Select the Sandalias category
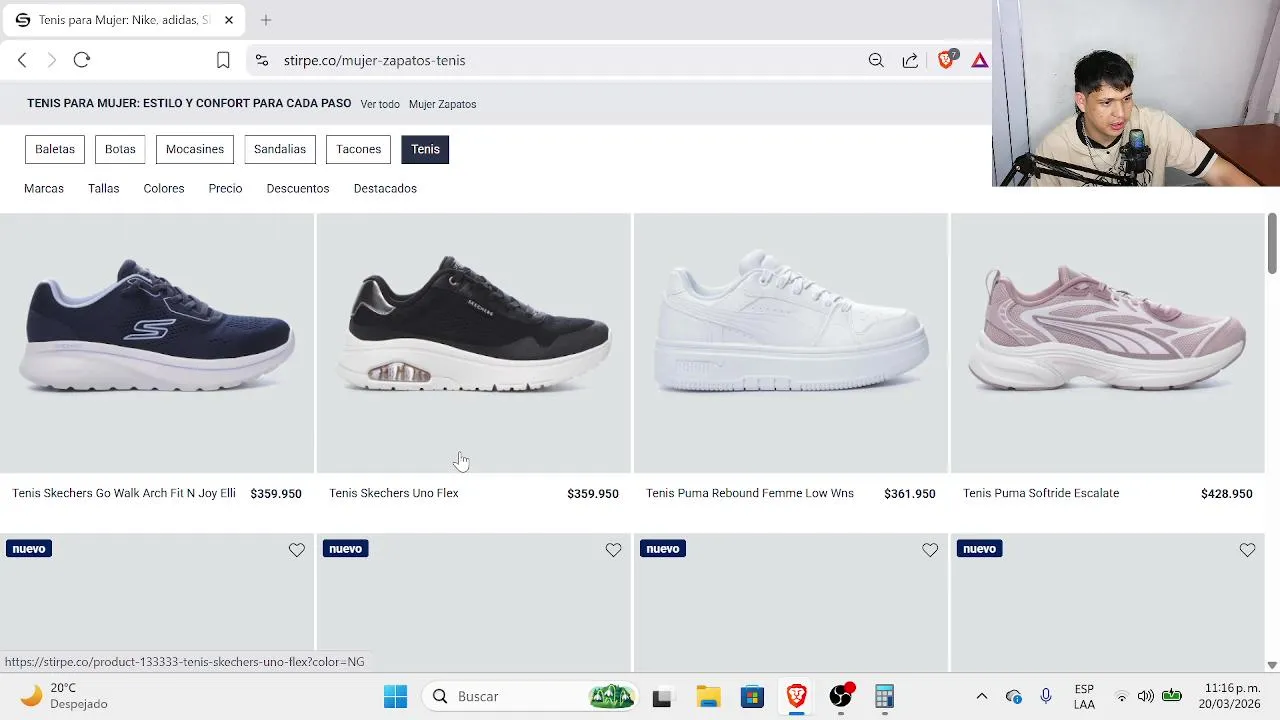 (280, 149)
